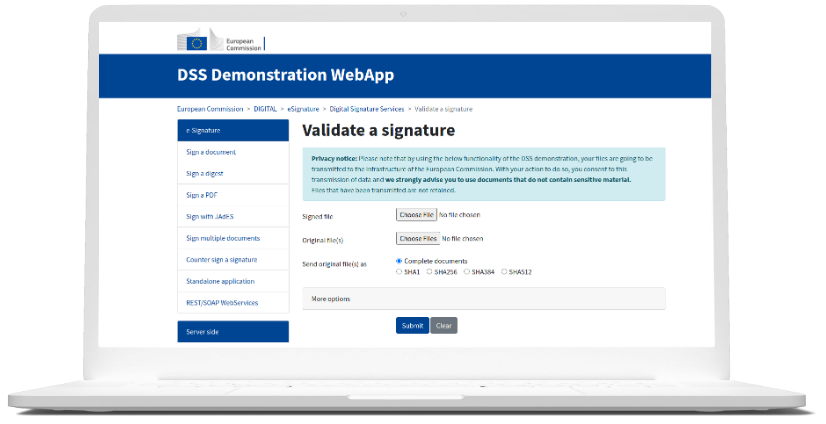Select the SHA384 radio option

click(467, 272)
